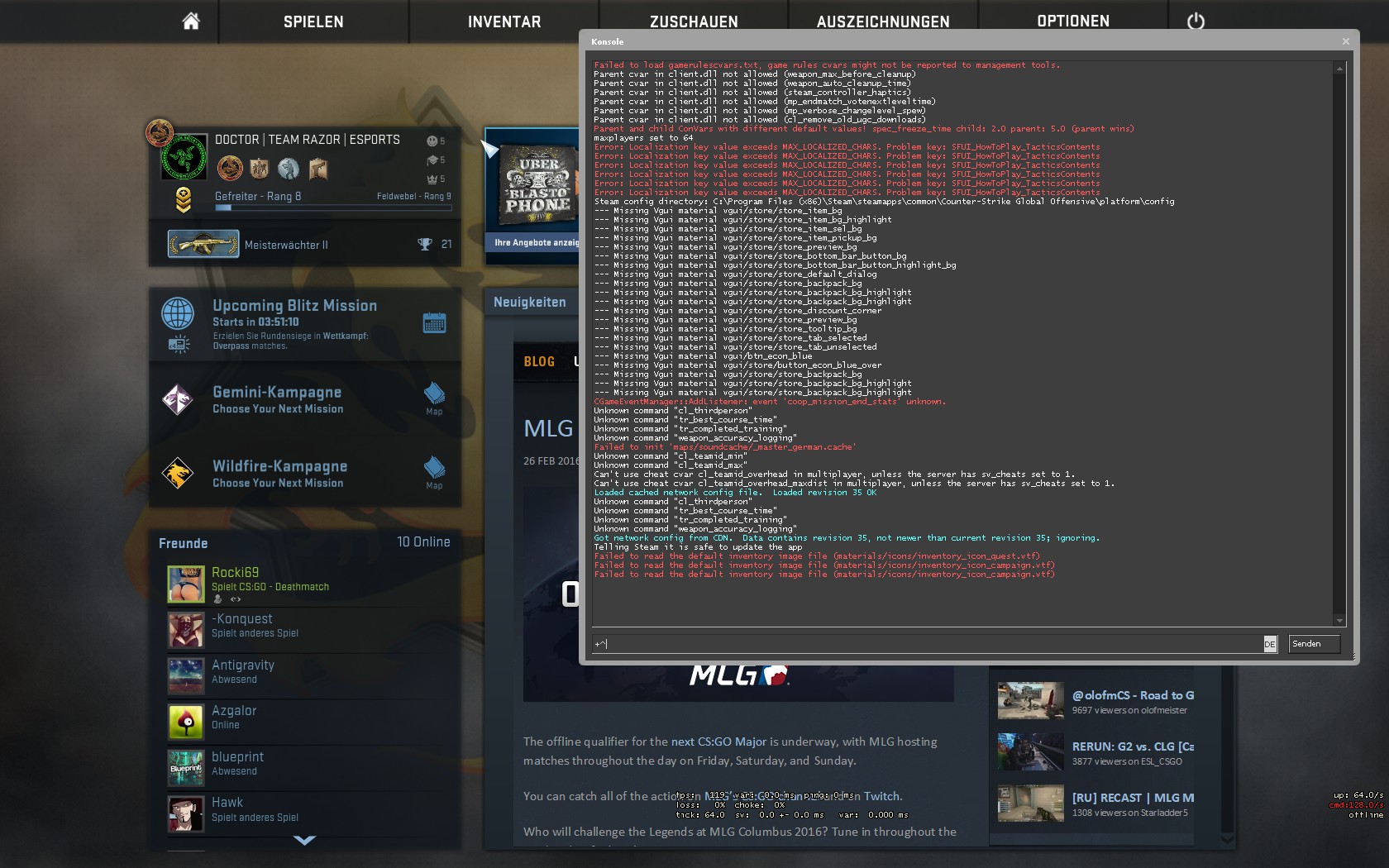Follow the Twitch link in the article

pyautogui.click(x=882, y=796)
